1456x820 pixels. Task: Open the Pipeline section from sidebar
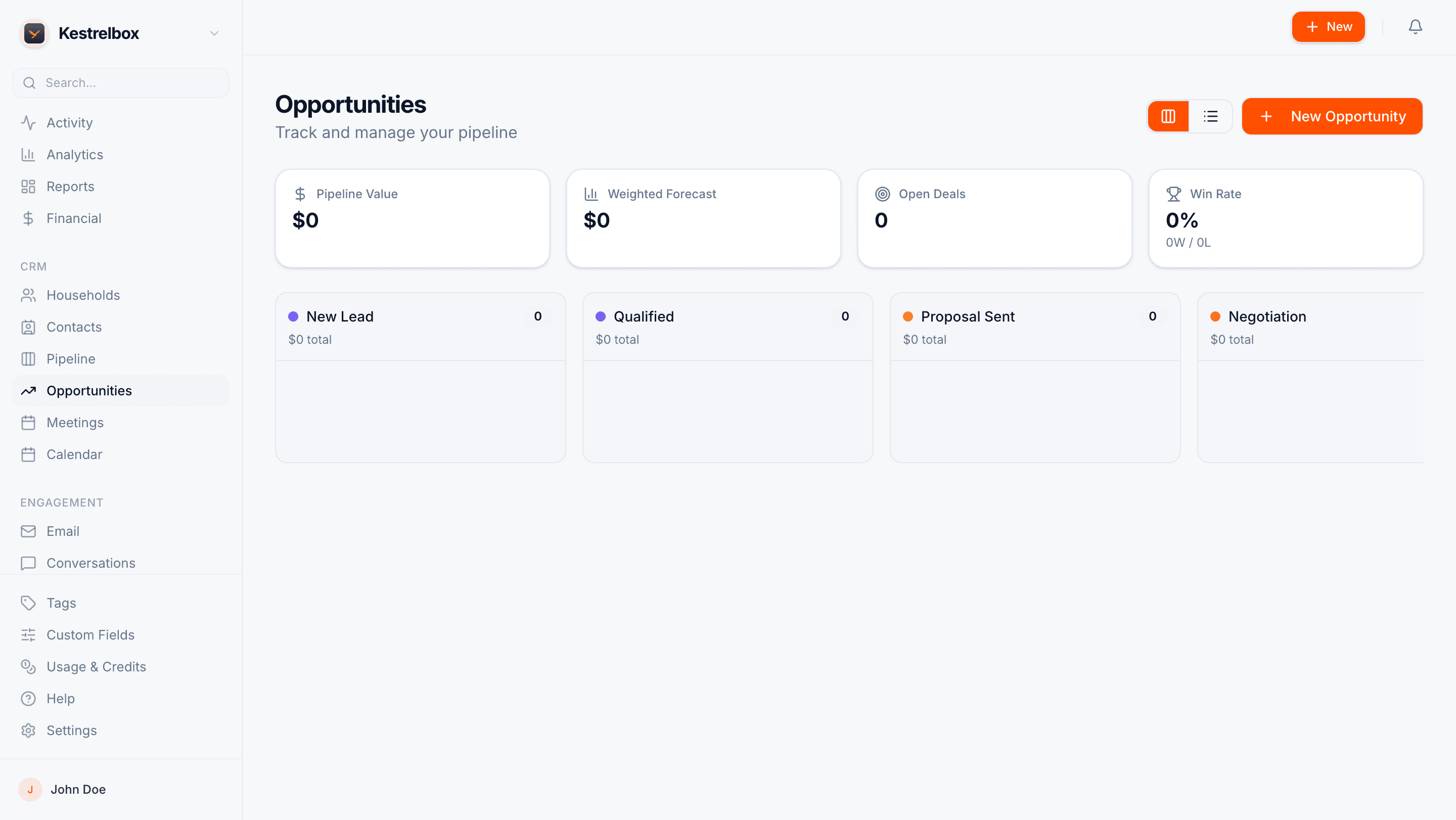(x=71, y=358)
